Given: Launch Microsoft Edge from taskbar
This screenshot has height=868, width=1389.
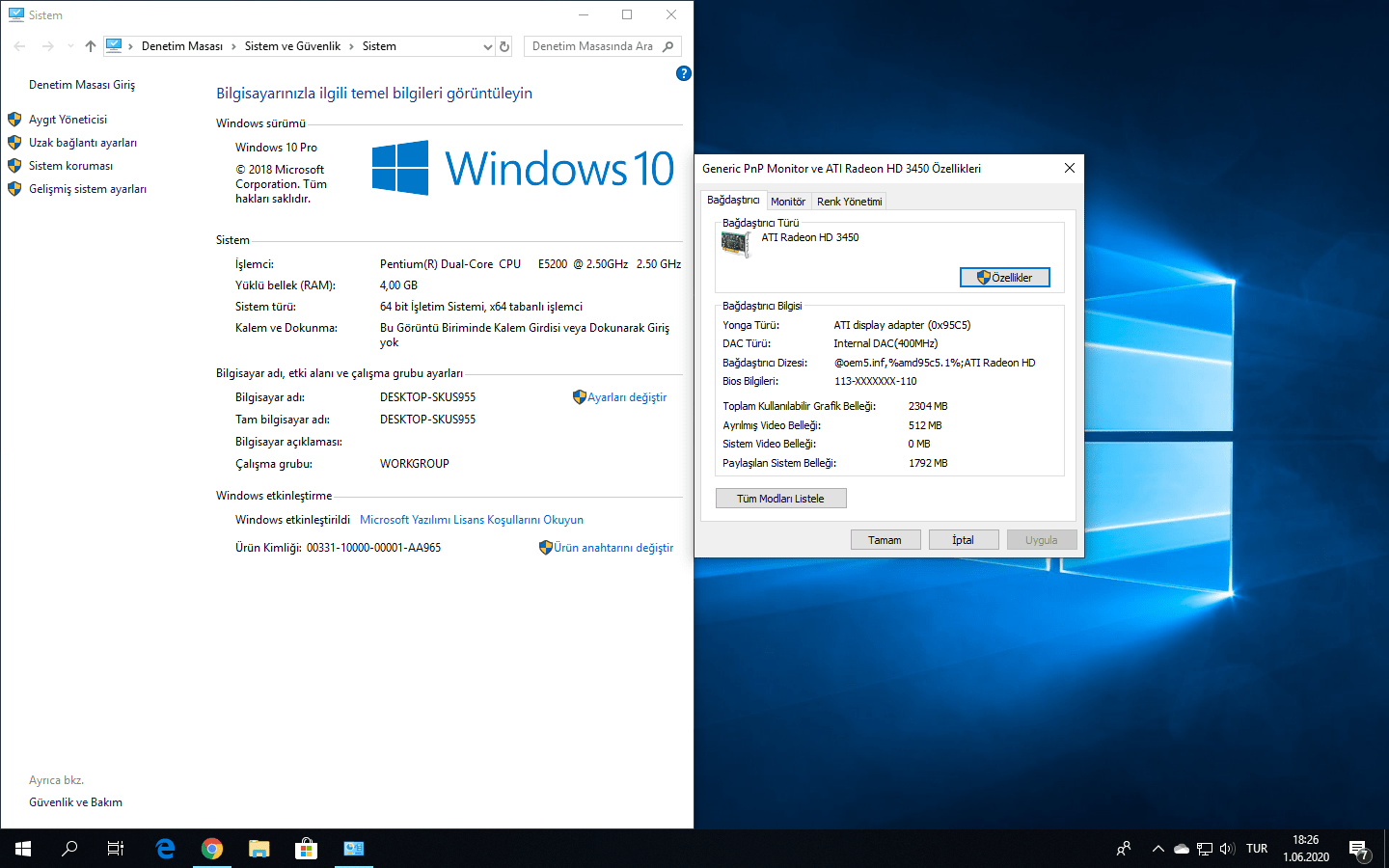Looking at the screenshot, I should click(165, 849).
